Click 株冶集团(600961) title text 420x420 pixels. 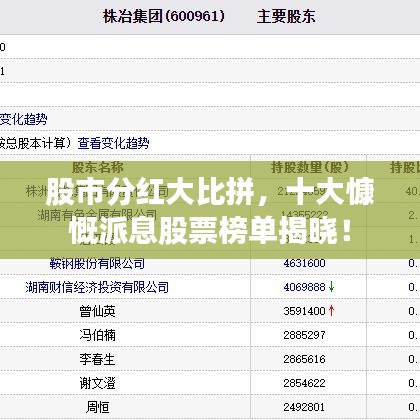[x=164, y=16]
